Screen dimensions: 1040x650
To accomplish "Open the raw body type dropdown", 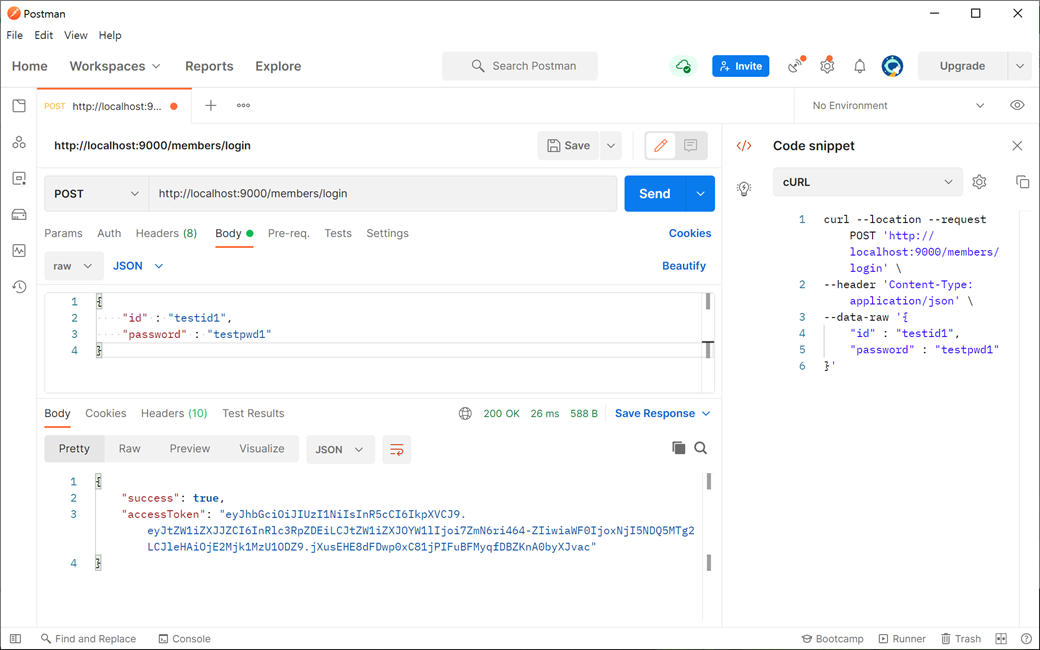I will (74, 266).
